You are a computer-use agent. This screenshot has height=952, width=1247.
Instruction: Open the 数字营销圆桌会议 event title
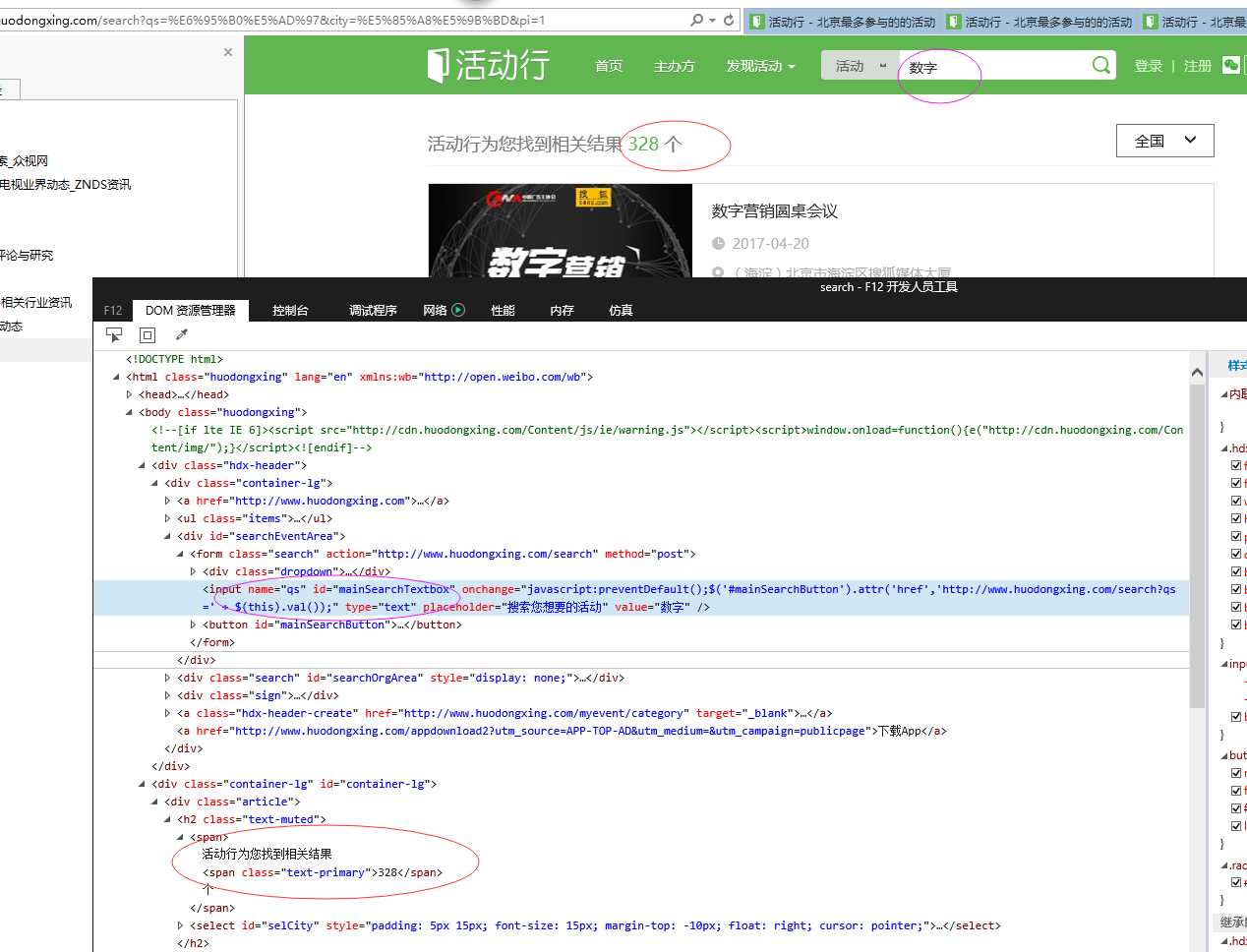point(775,210)
